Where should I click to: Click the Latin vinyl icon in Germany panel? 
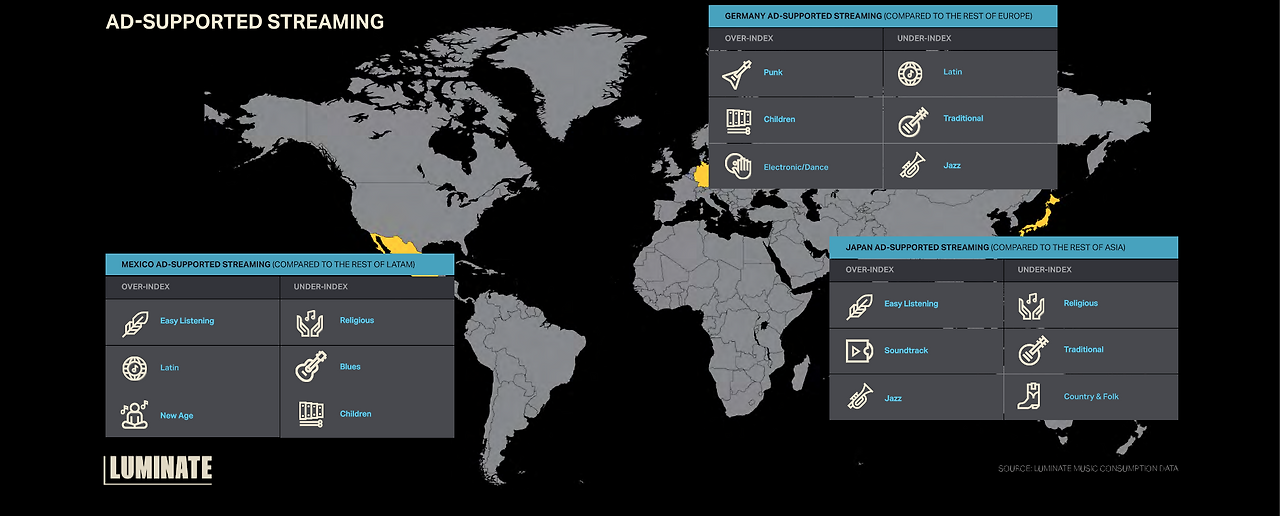pos(909,73)
